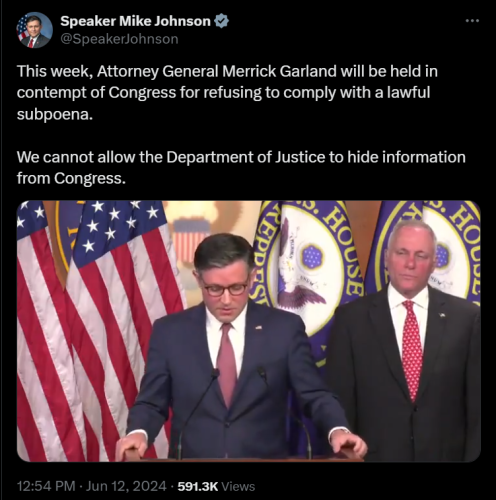Play the press conference video
The height and width of the screenshot is (500, 496).
[249, 331]
